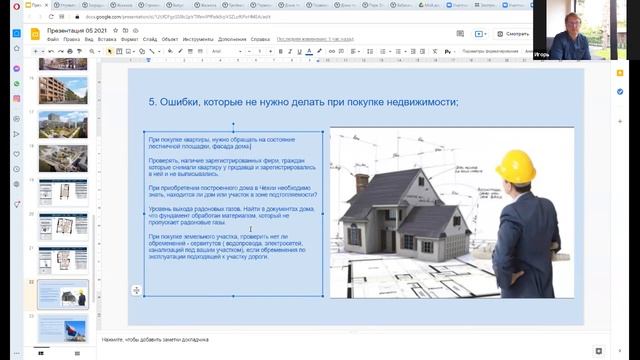This screenshot has height=360, width=640.
Task: Click the Zoom magnifier icon
Action: click(x=92, y=51)
